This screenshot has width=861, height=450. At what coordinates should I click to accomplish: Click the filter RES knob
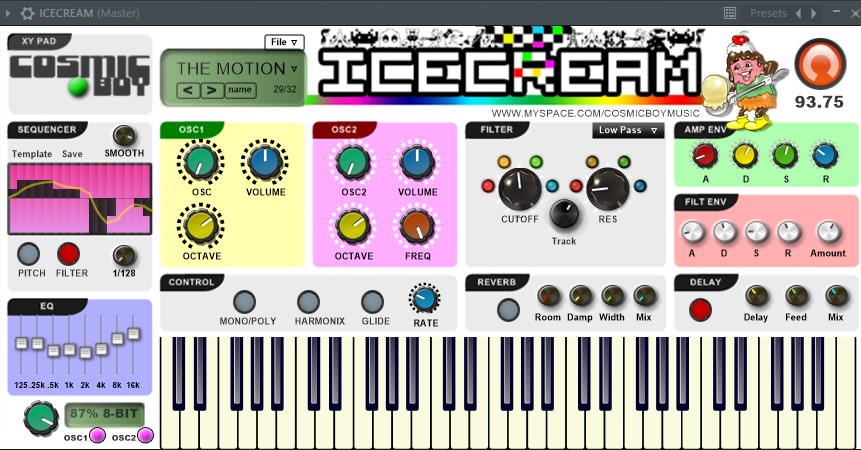(607, 189)
